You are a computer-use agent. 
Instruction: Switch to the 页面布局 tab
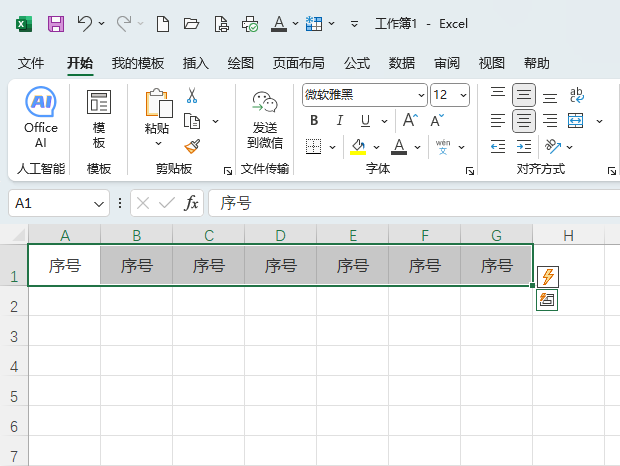click(x=299, y=63)
